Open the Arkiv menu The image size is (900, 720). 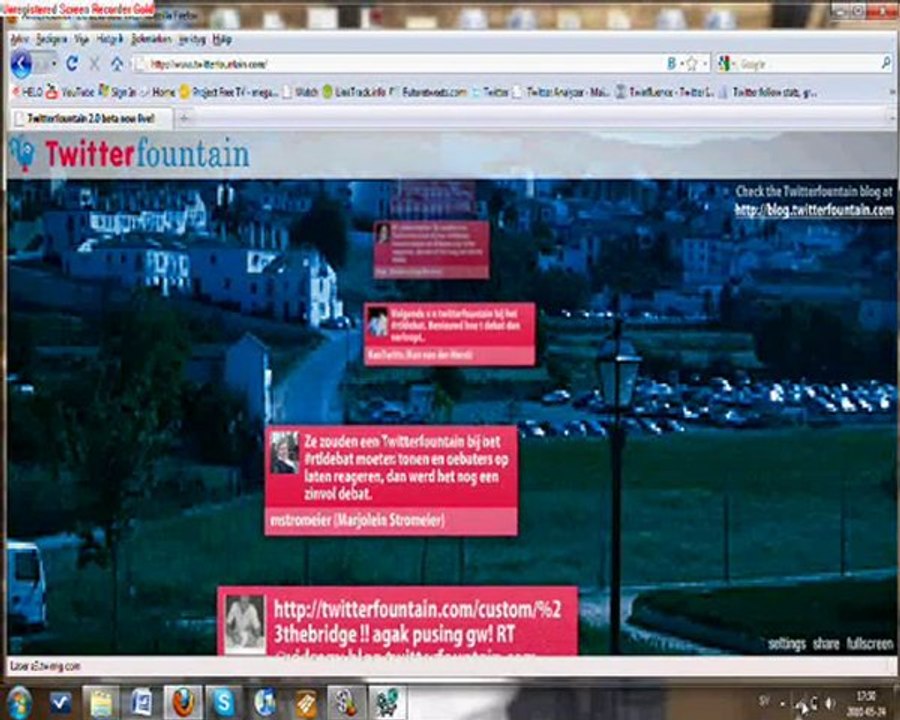19,40
